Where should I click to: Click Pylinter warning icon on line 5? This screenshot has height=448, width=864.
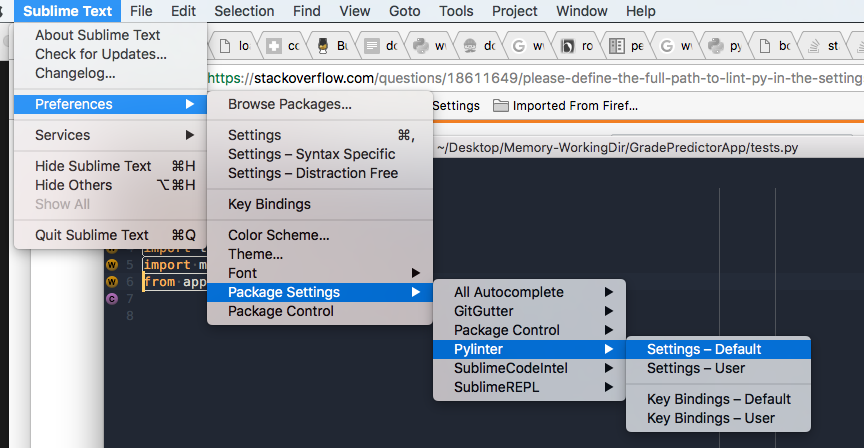pos(112,265)
